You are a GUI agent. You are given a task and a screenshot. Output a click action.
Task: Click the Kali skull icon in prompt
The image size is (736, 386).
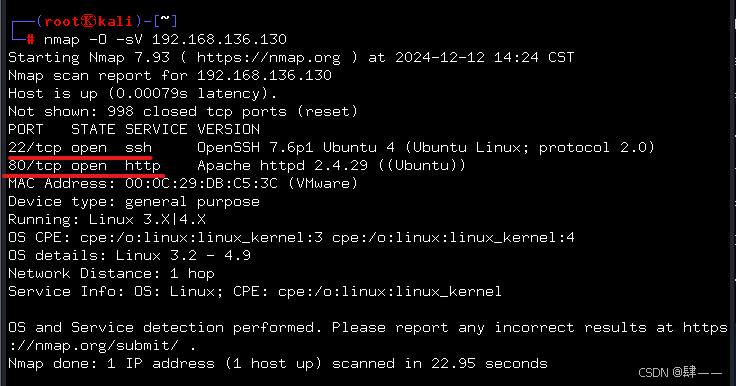(89, 21)
